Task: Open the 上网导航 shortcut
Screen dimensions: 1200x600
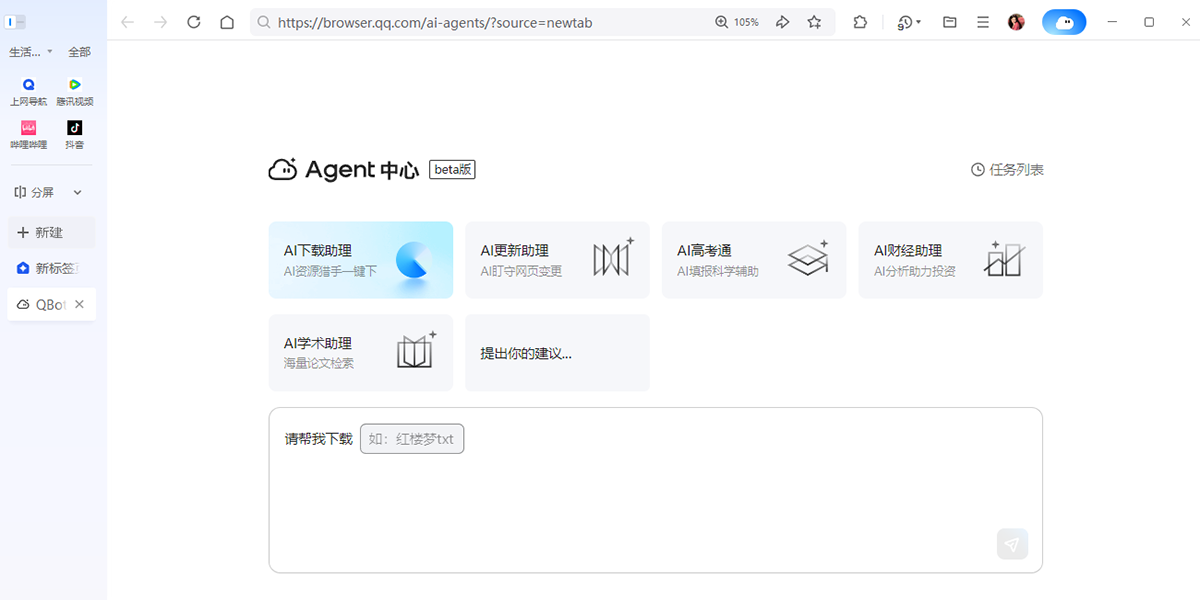Action: 28,92
